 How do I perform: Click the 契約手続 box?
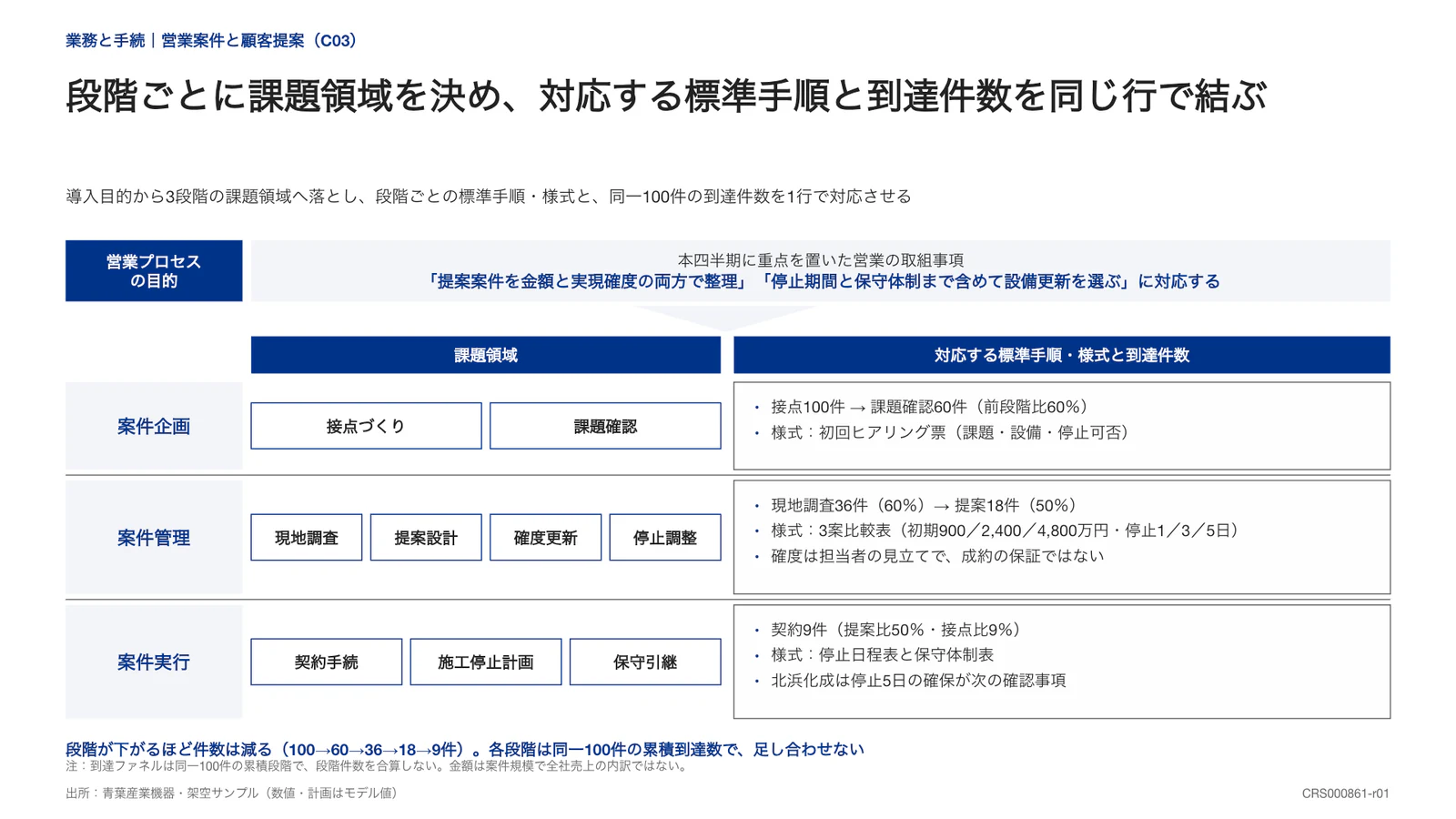pyautogui.click(x=327, y=662)
